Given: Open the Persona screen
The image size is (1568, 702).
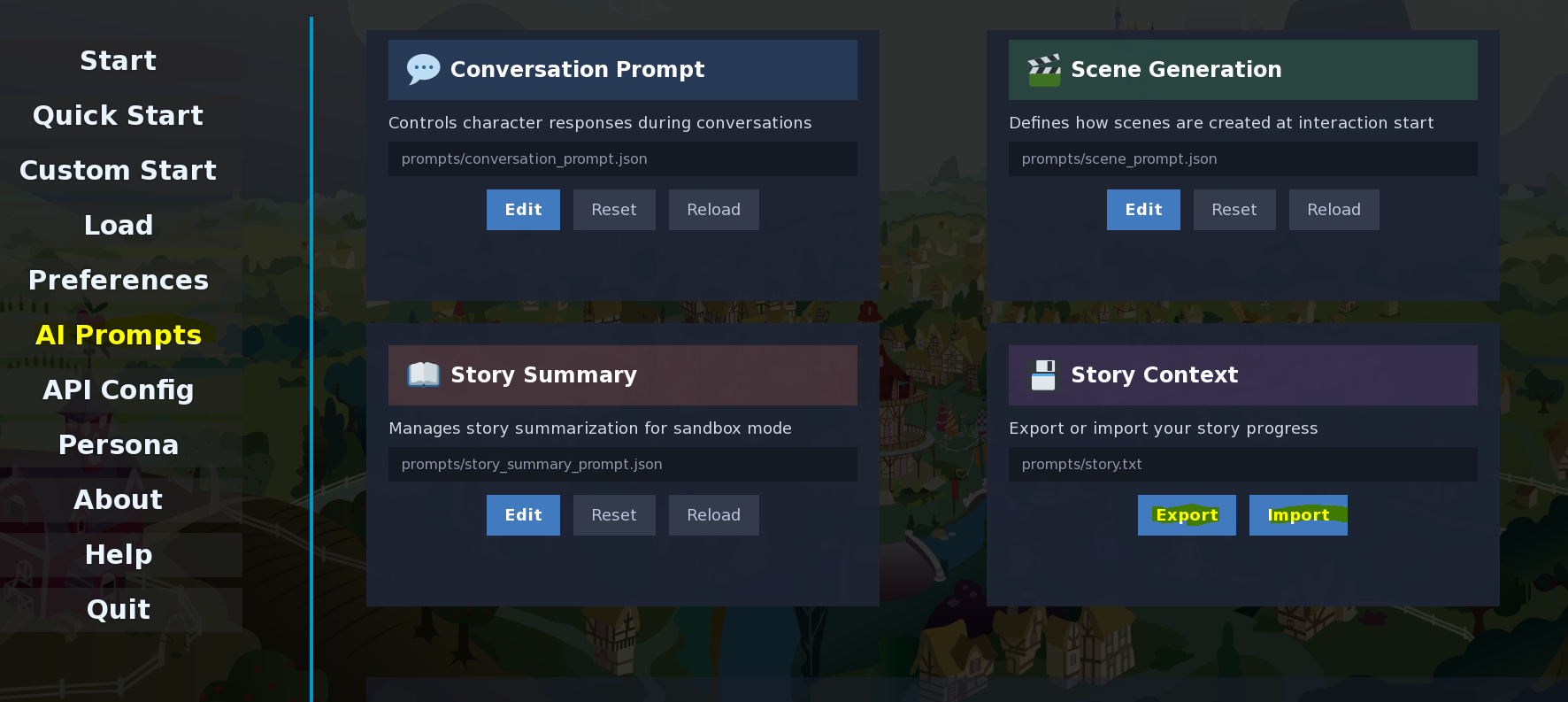Looking at the screenshot, I should tap(119, 444).
